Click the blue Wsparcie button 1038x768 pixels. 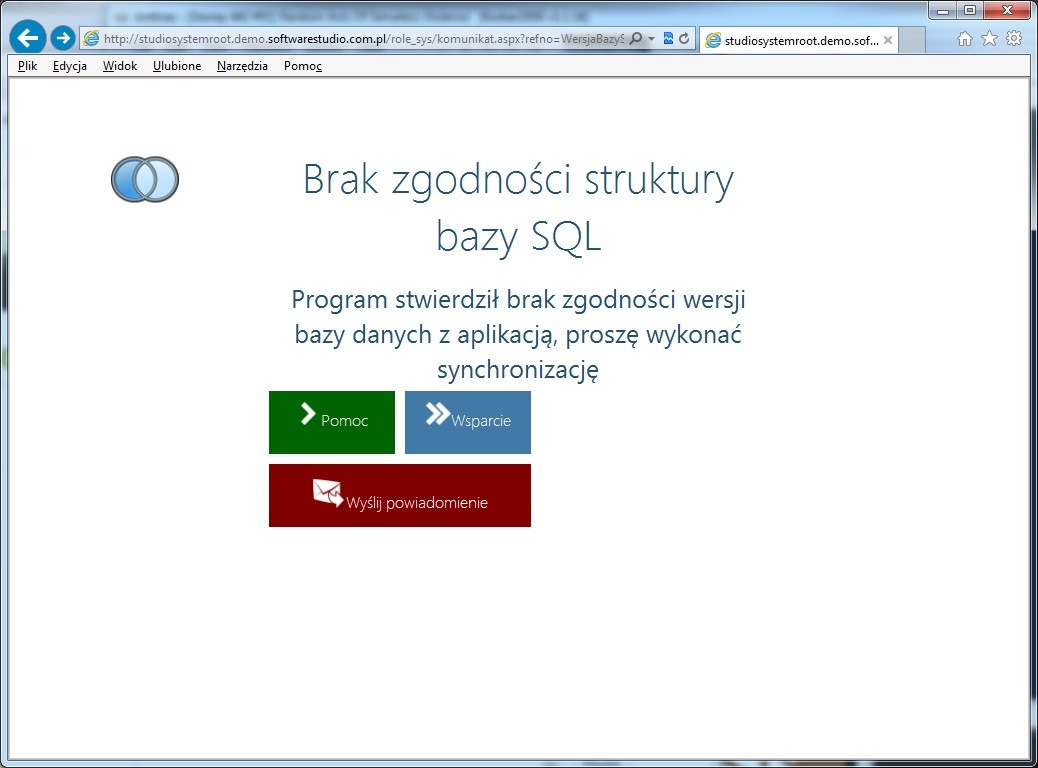[x=468, y=422]
